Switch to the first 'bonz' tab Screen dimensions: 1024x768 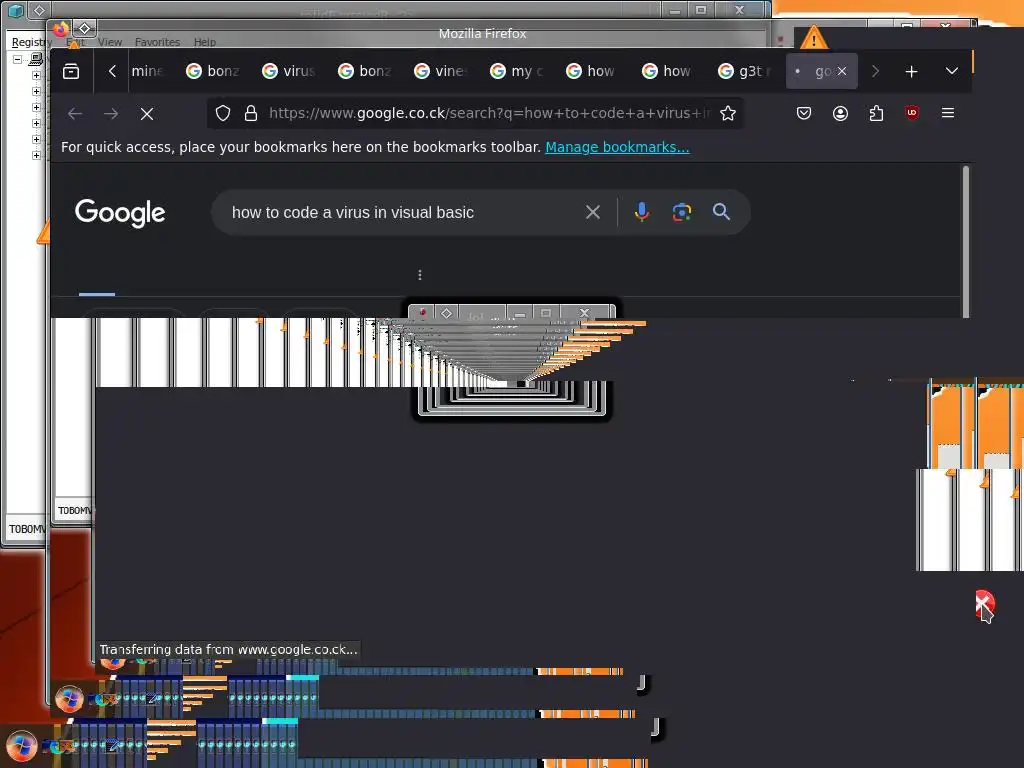click(x=214, y=71)
